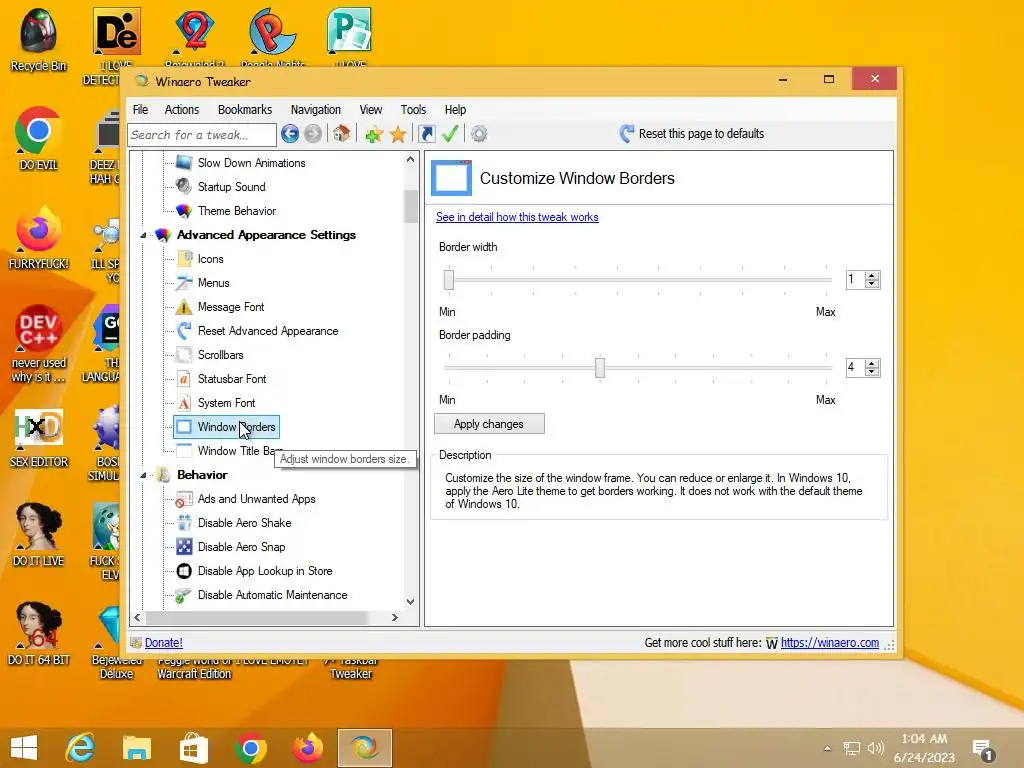Click the DO EVIL Chrome desktop icon
Viewport: 1024px width, 768px height.
point(38,138)
